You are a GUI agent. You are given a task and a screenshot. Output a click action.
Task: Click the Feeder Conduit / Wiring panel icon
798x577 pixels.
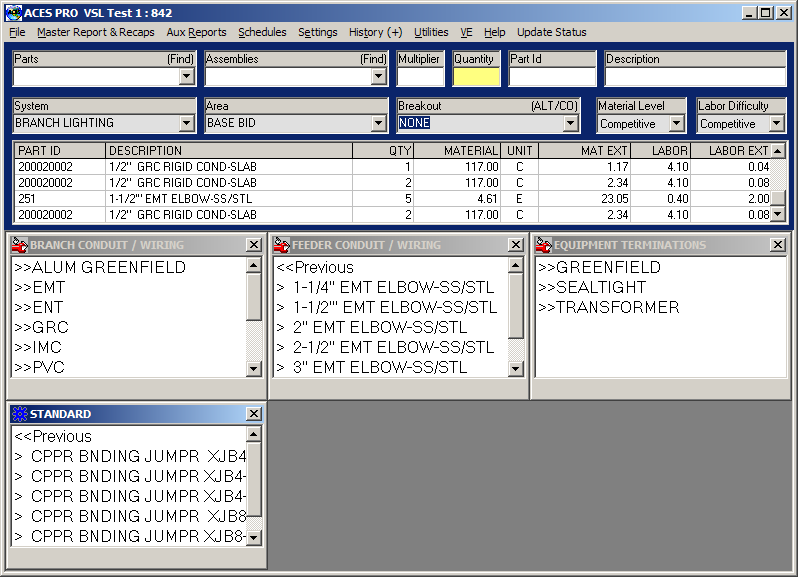click(282, 245)
